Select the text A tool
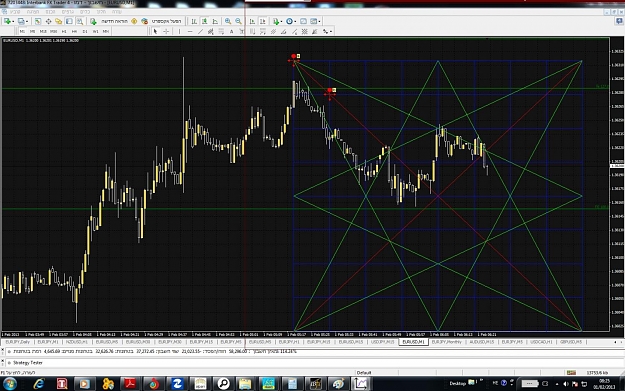Viewport: 625px width, 391px height. click(x=231, y=31)
